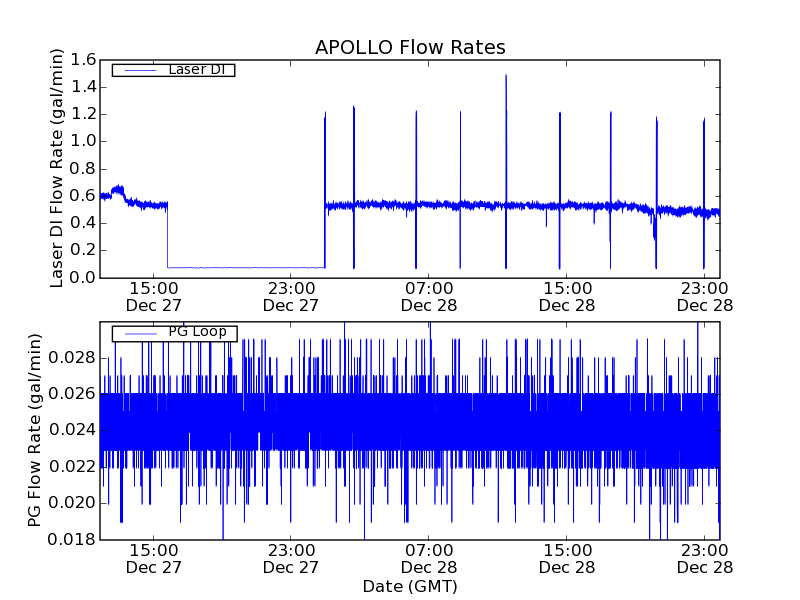This screenshot has width=800, height=600.
Task: Click the 0.2 tick on Laser DI axis
Action: 83,250
